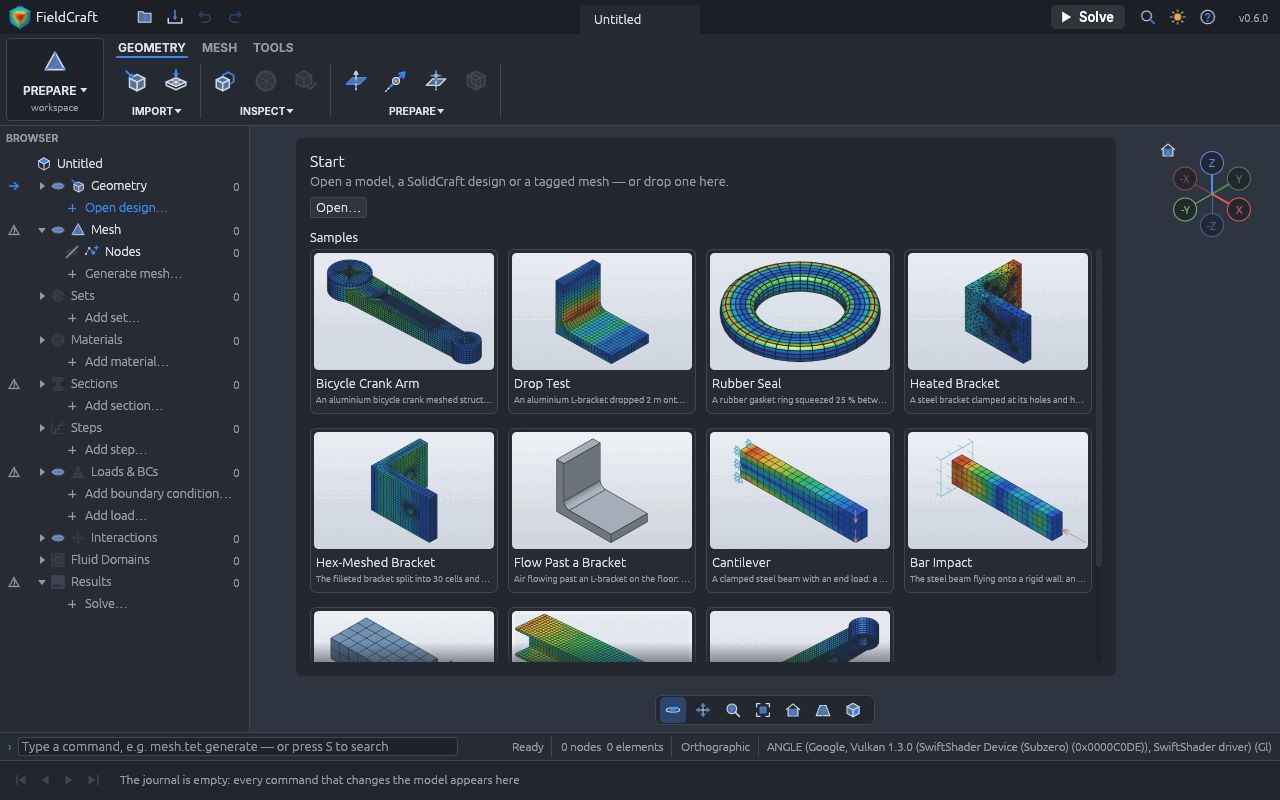Switch to the MESH ribbon tab

coord(220,47)
